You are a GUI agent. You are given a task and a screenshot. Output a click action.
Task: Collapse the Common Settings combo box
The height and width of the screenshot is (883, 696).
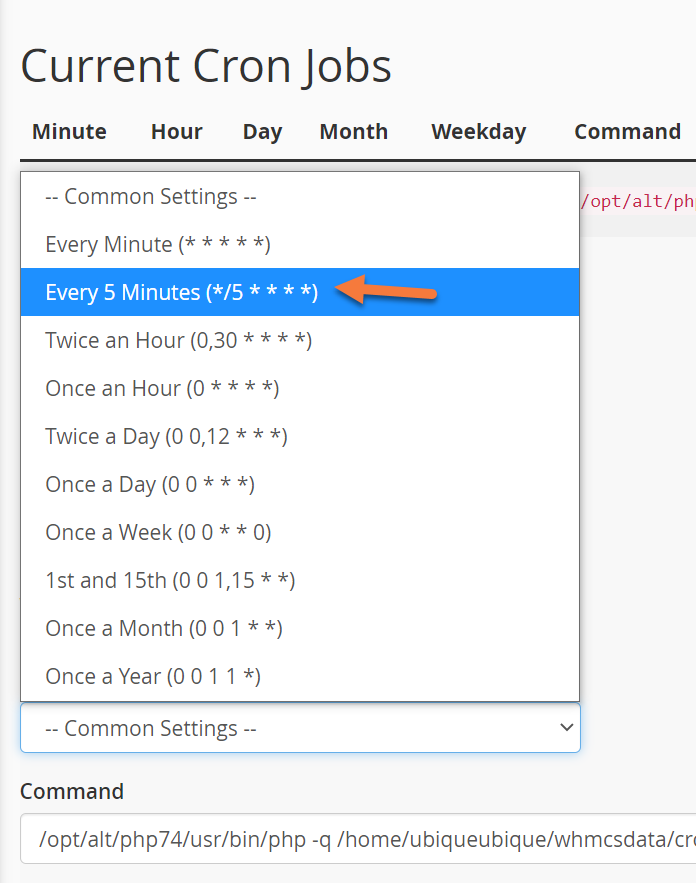[300, 728]
